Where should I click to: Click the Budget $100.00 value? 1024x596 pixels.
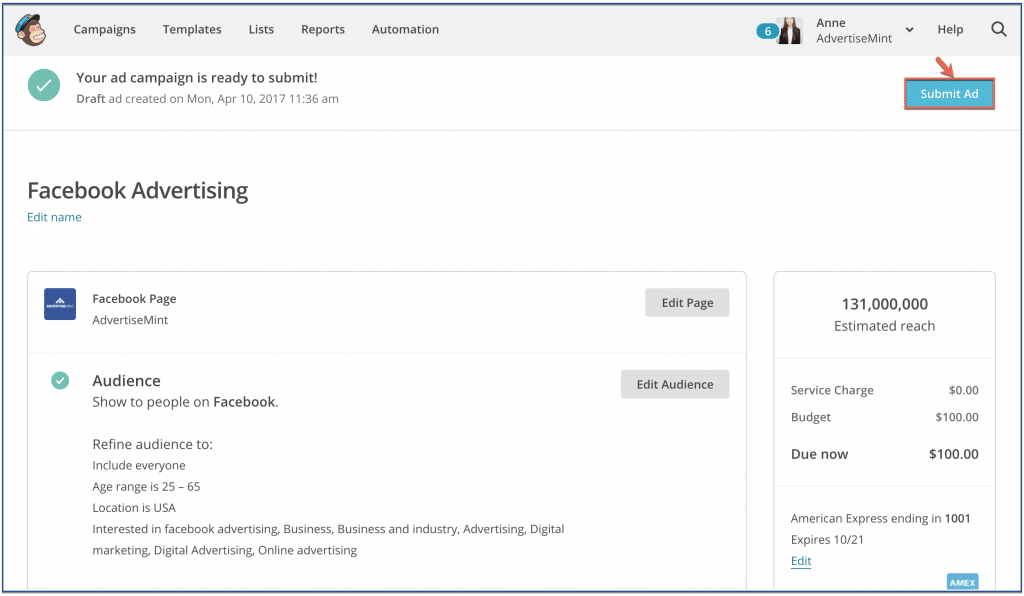[957, 417]
